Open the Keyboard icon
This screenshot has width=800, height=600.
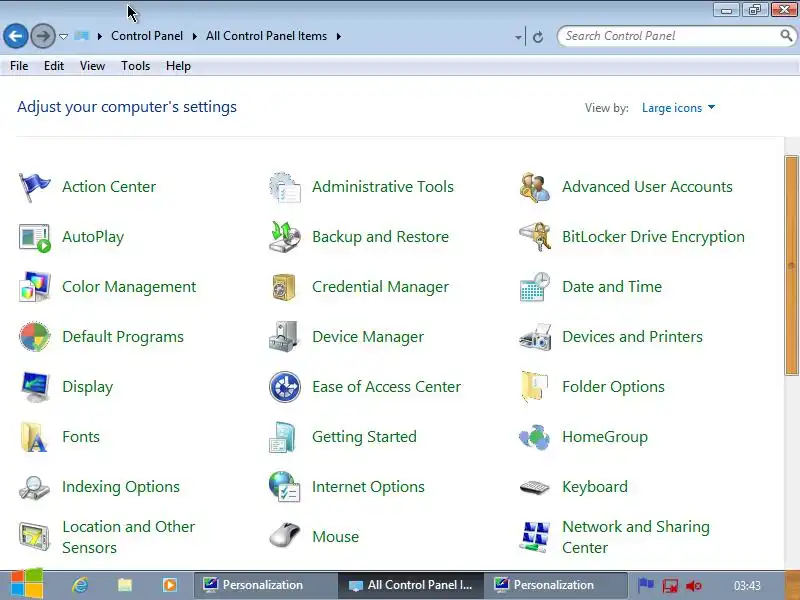point(535,488)
